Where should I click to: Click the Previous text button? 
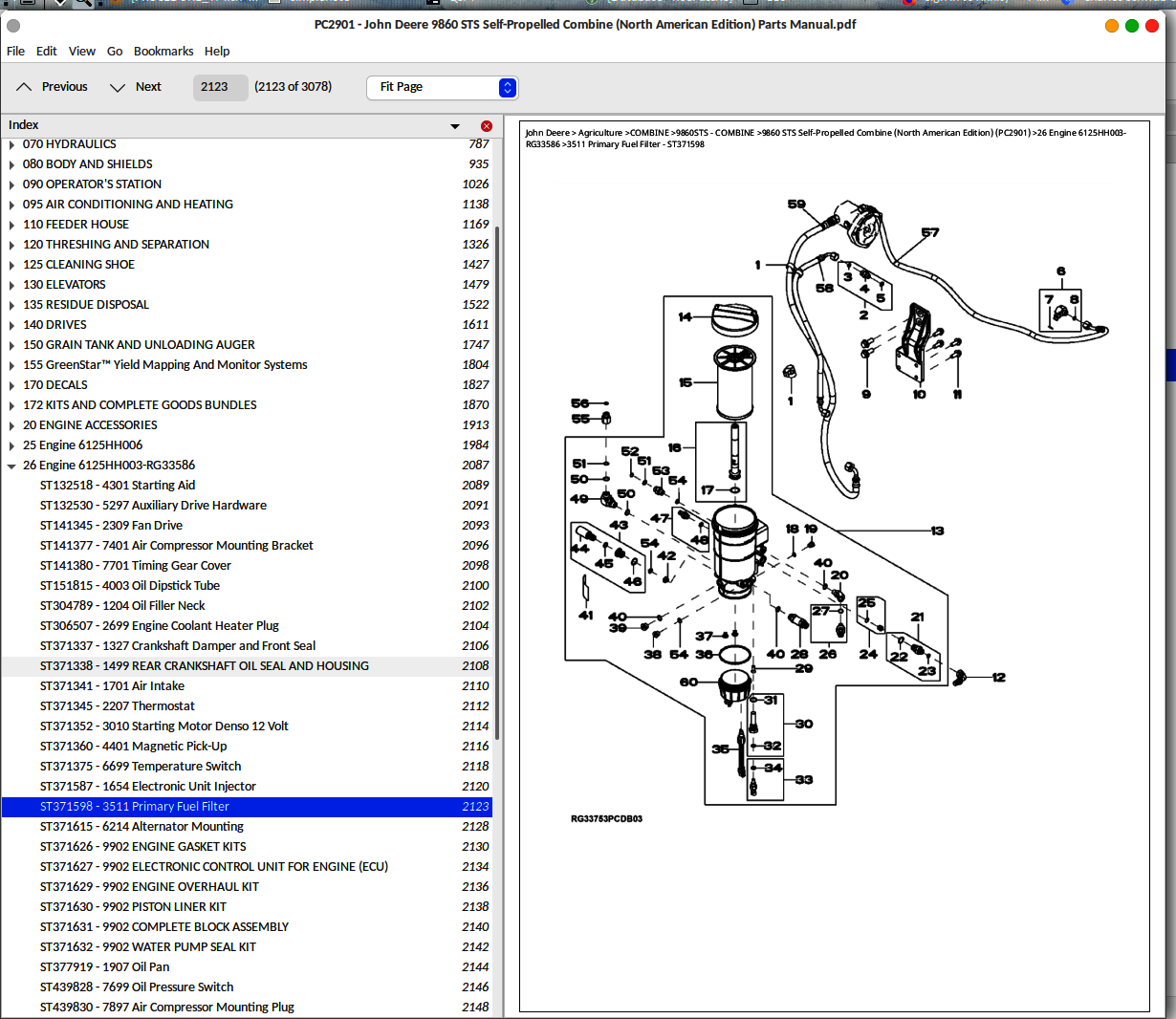[x=64, y=87]
